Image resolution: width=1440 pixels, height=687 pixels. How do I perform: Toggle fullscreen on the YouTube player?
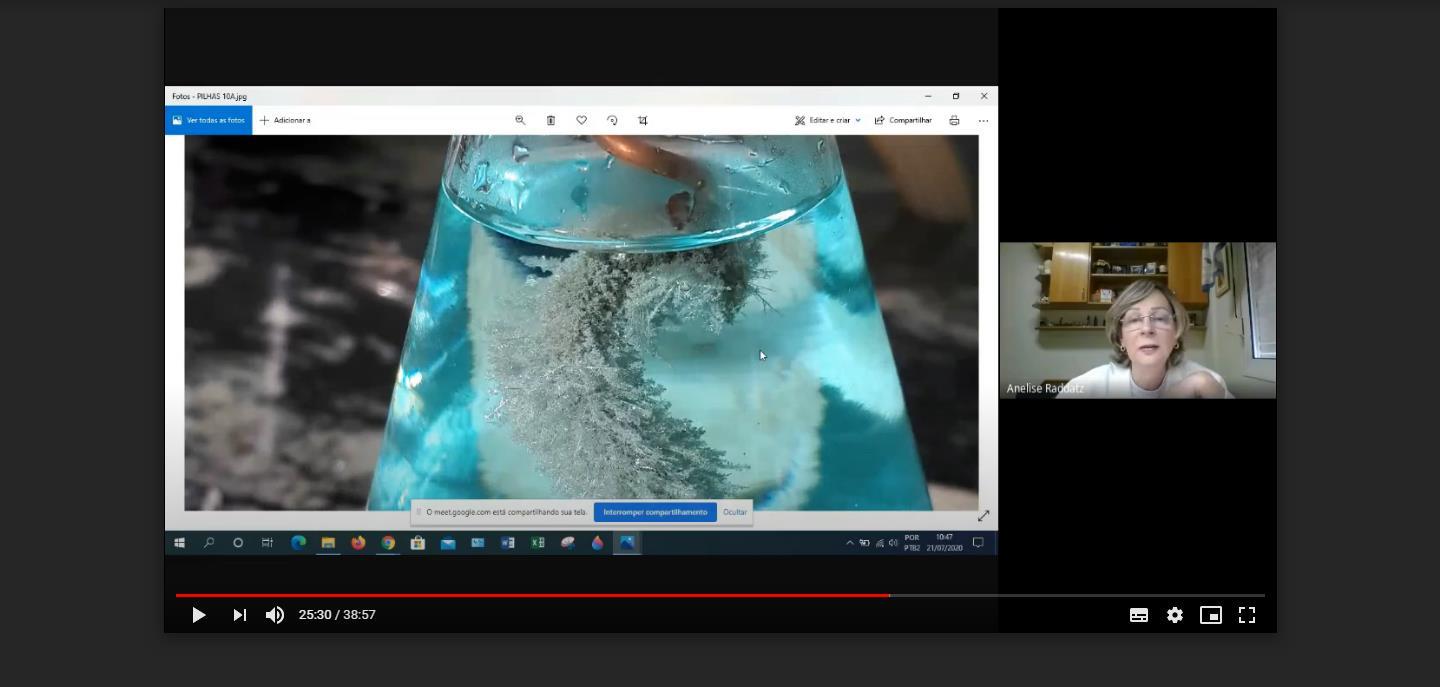pyautogui.click(x=1246, y=615)
